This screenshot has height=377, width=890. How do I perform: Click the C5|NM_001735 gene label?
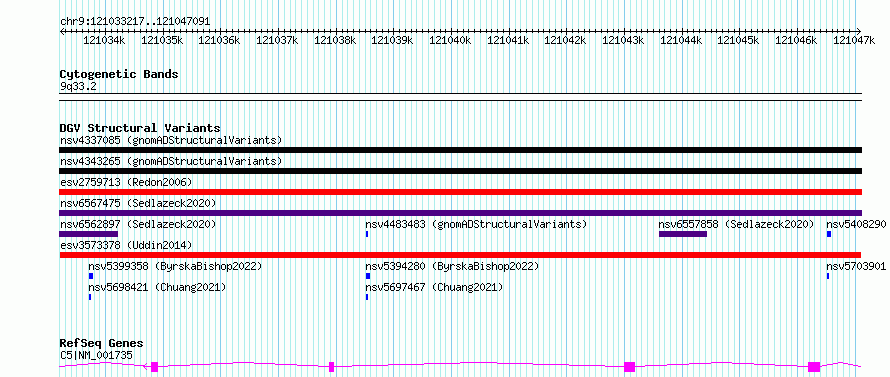[96, 355]
